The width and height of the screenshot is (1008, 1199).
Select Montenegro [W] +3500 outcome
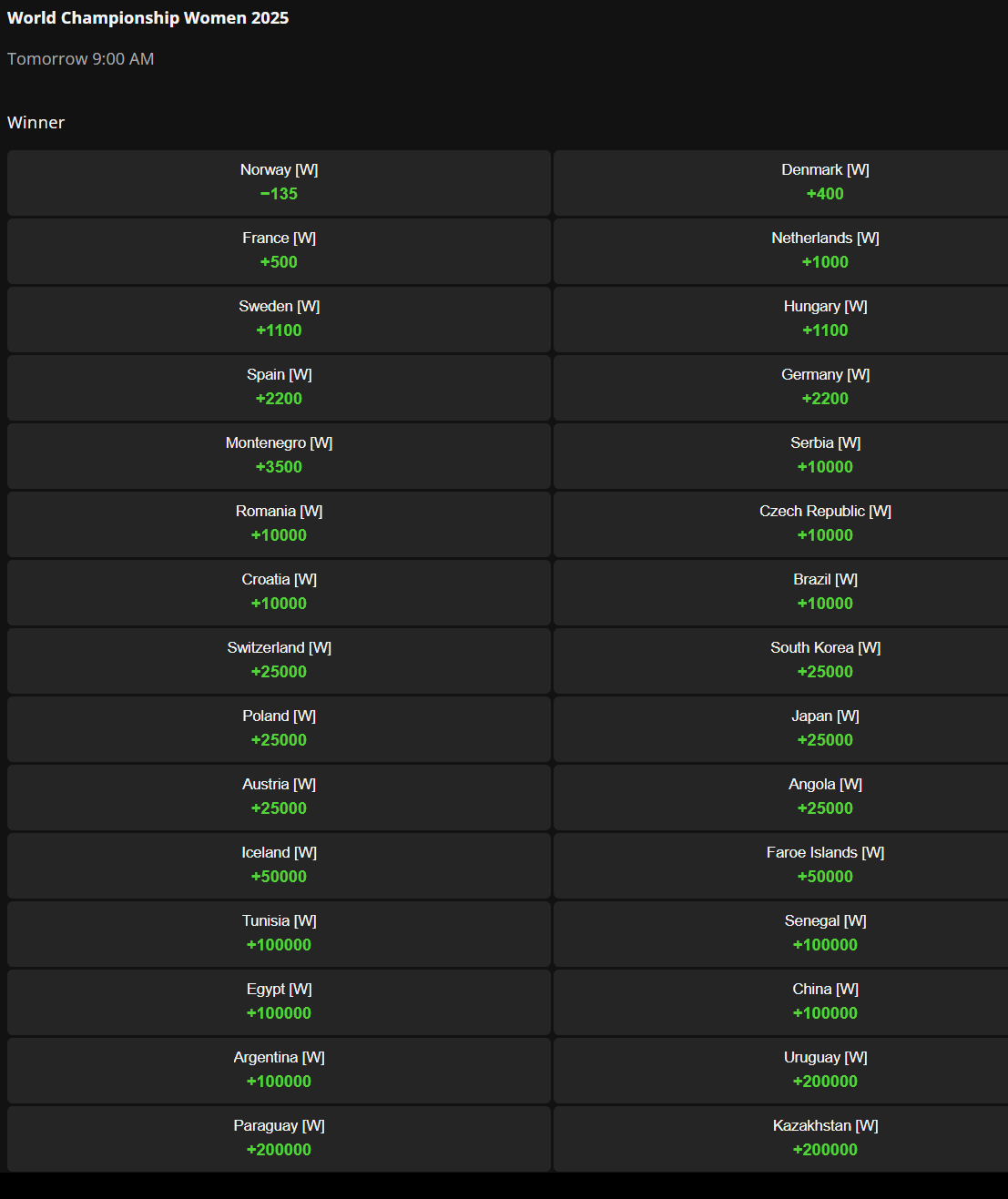coord(279,456)
